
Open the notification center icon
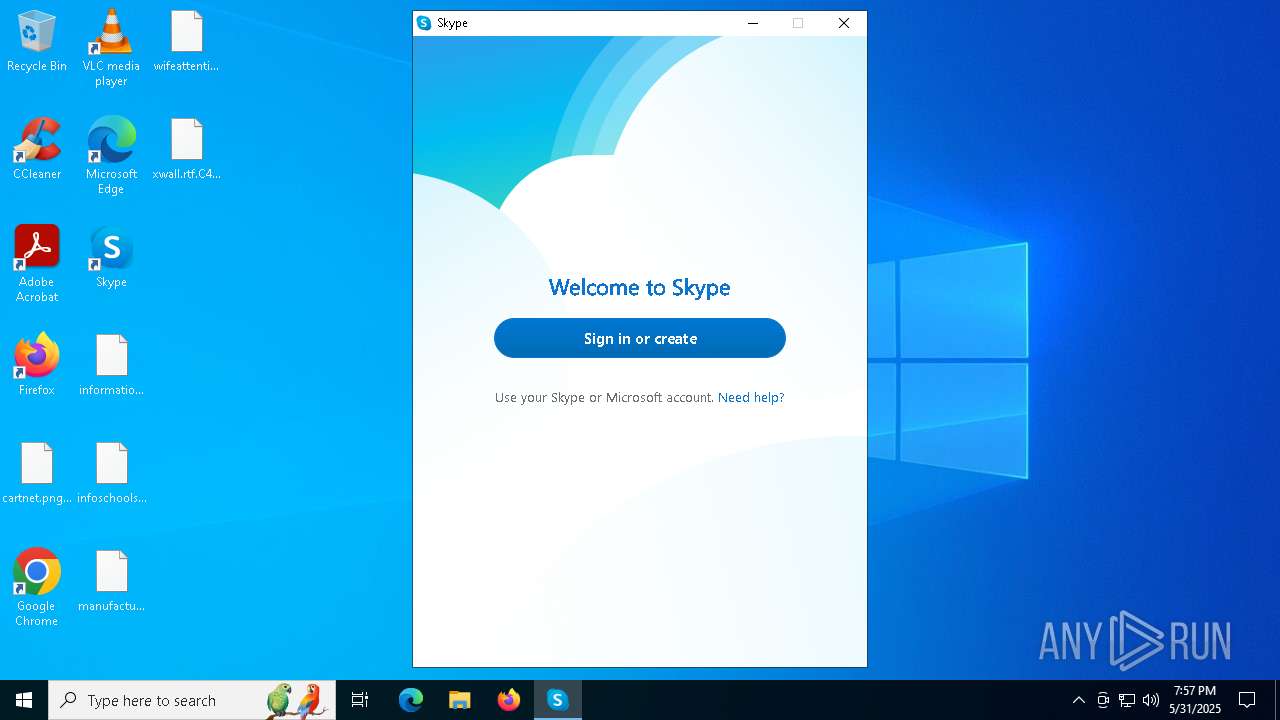pyautogui.click(x=1247, y=700)
